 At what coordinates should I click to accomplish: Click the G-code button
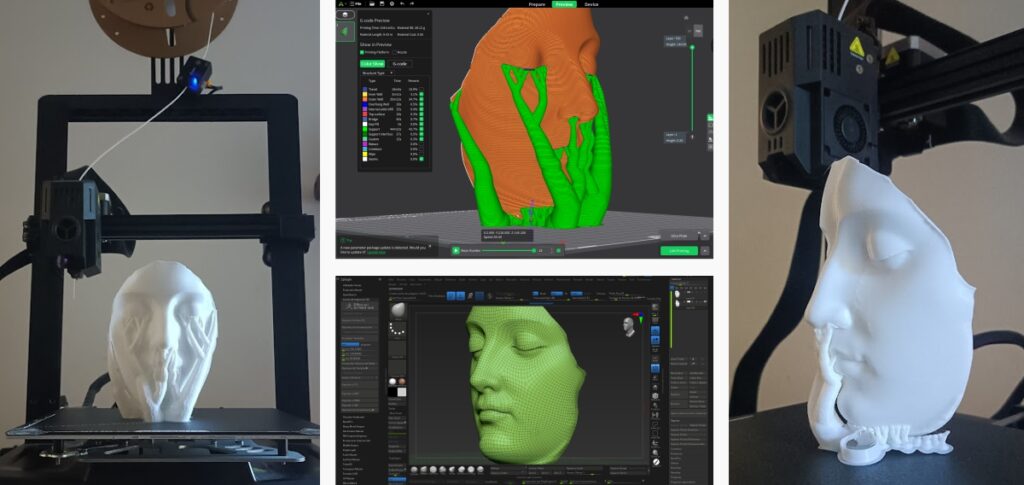point(400,62)
